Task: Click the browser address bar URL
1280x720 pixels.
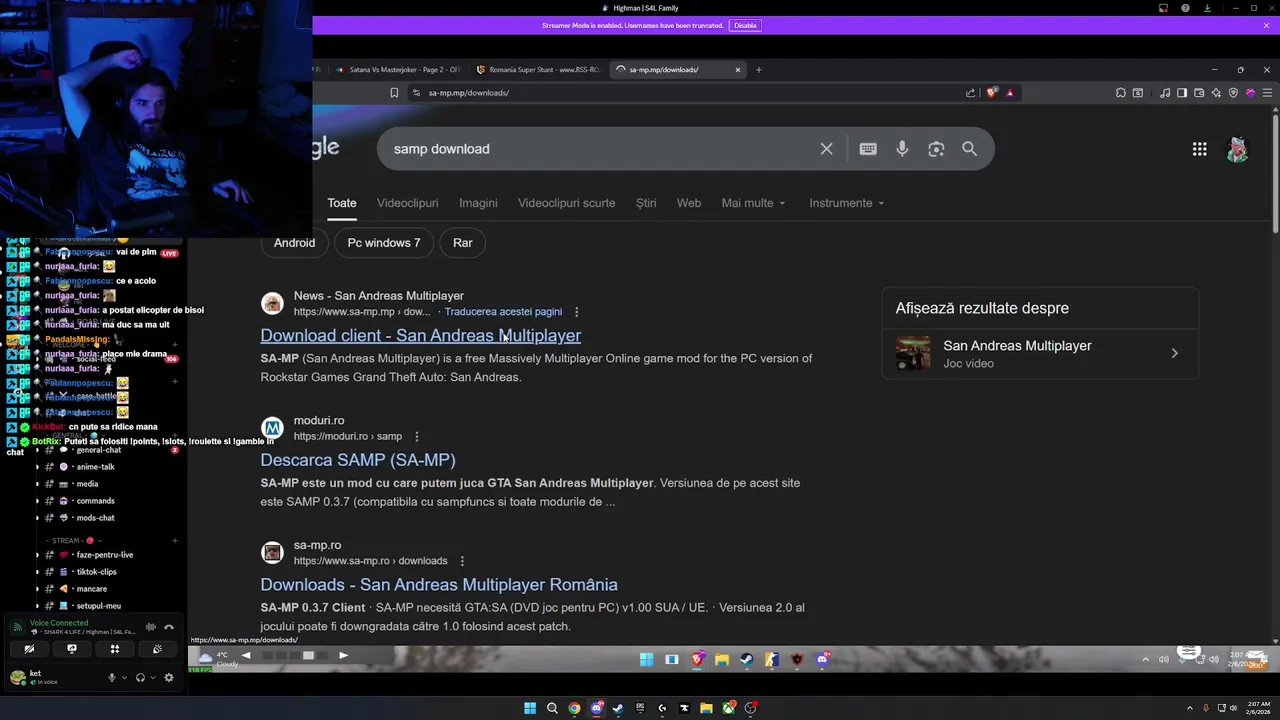Action: coord(468,93)
